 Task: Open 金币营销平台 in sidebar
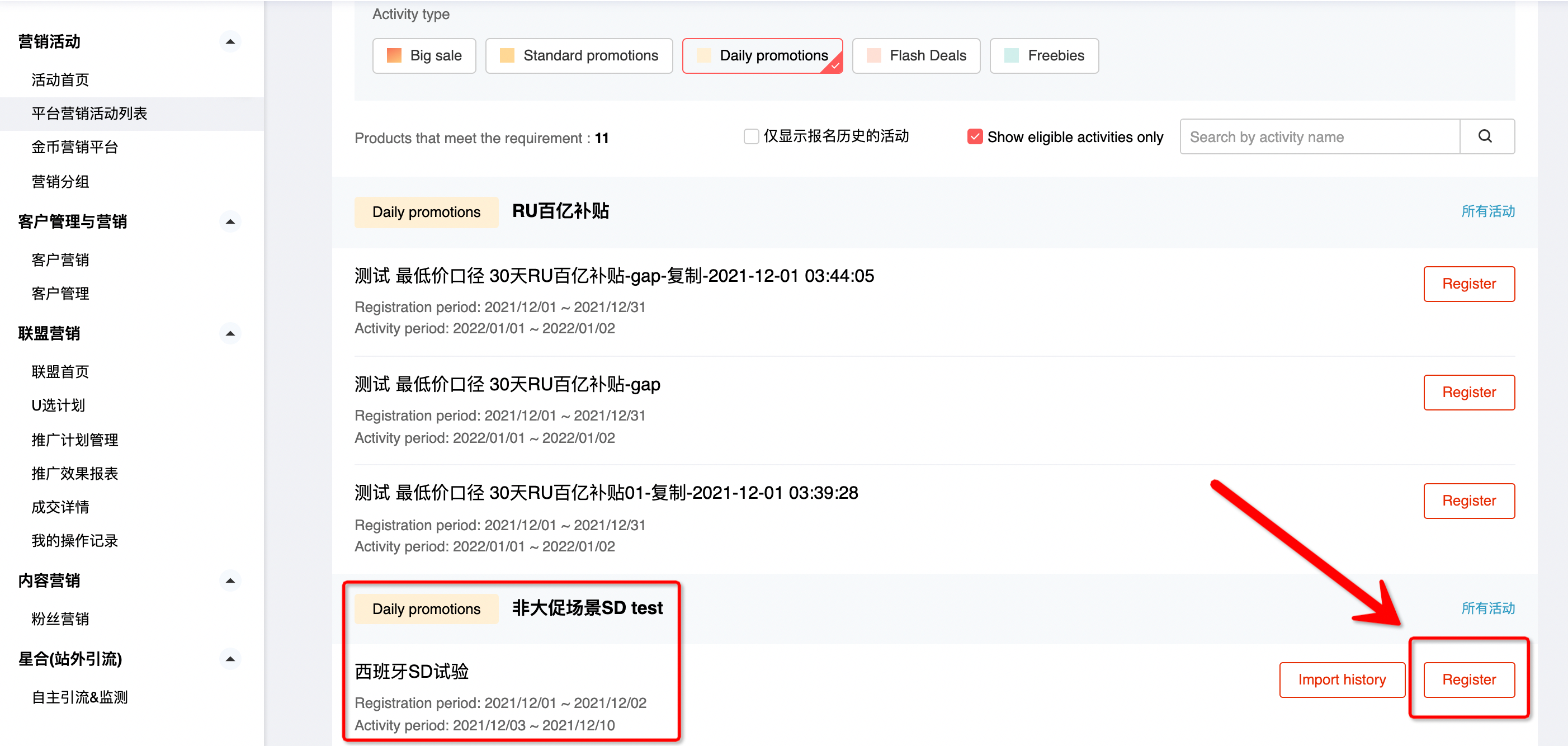pyautogui.click(x=75, y=147)
